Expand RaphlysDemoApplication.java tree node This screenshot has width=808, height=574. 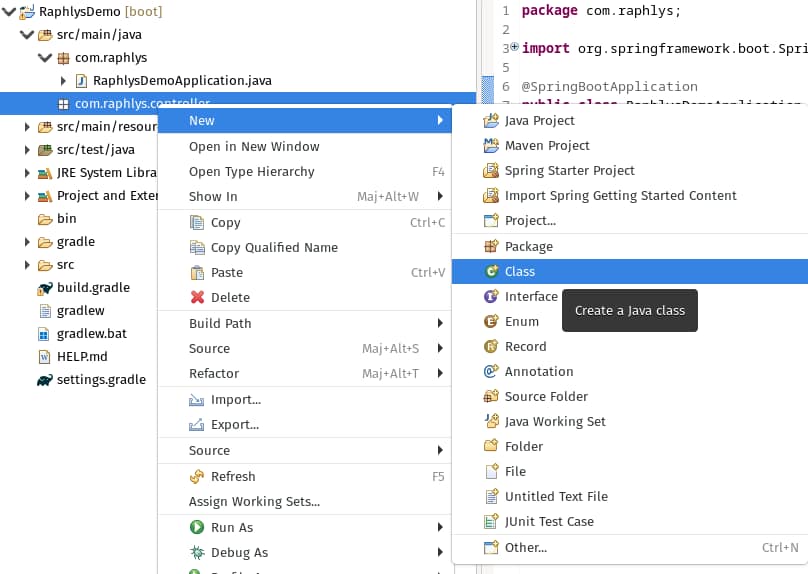point(63,81)
